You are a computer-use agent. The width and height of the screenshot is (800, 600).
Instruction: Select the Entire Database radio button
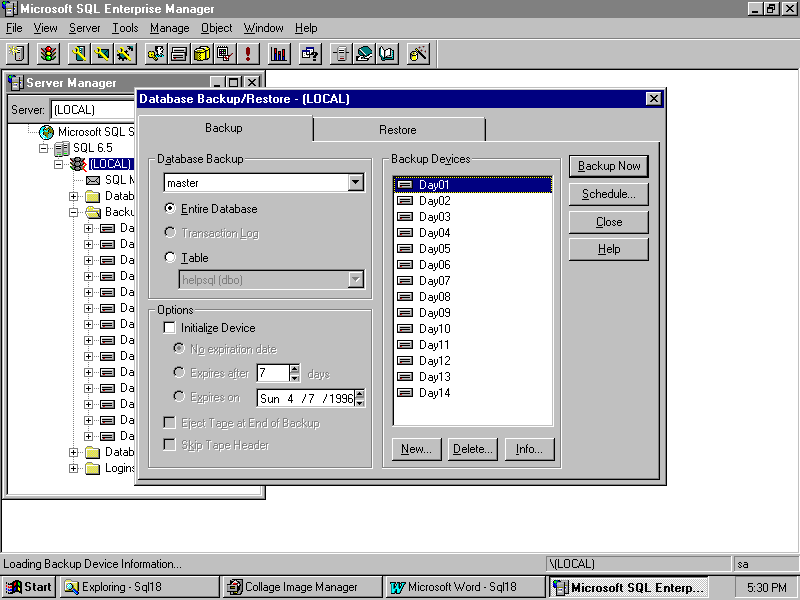point(170,209)
